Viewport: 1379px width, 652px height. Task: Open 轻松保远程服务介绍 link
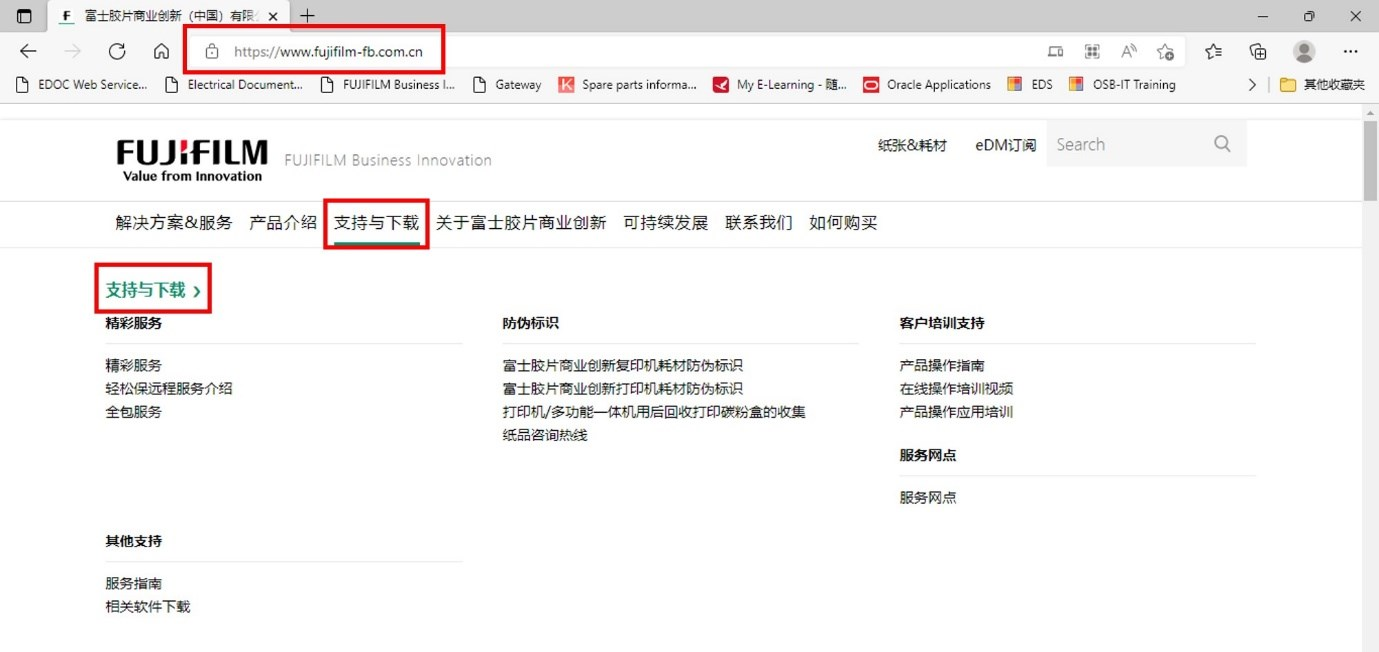click(169, 389)
